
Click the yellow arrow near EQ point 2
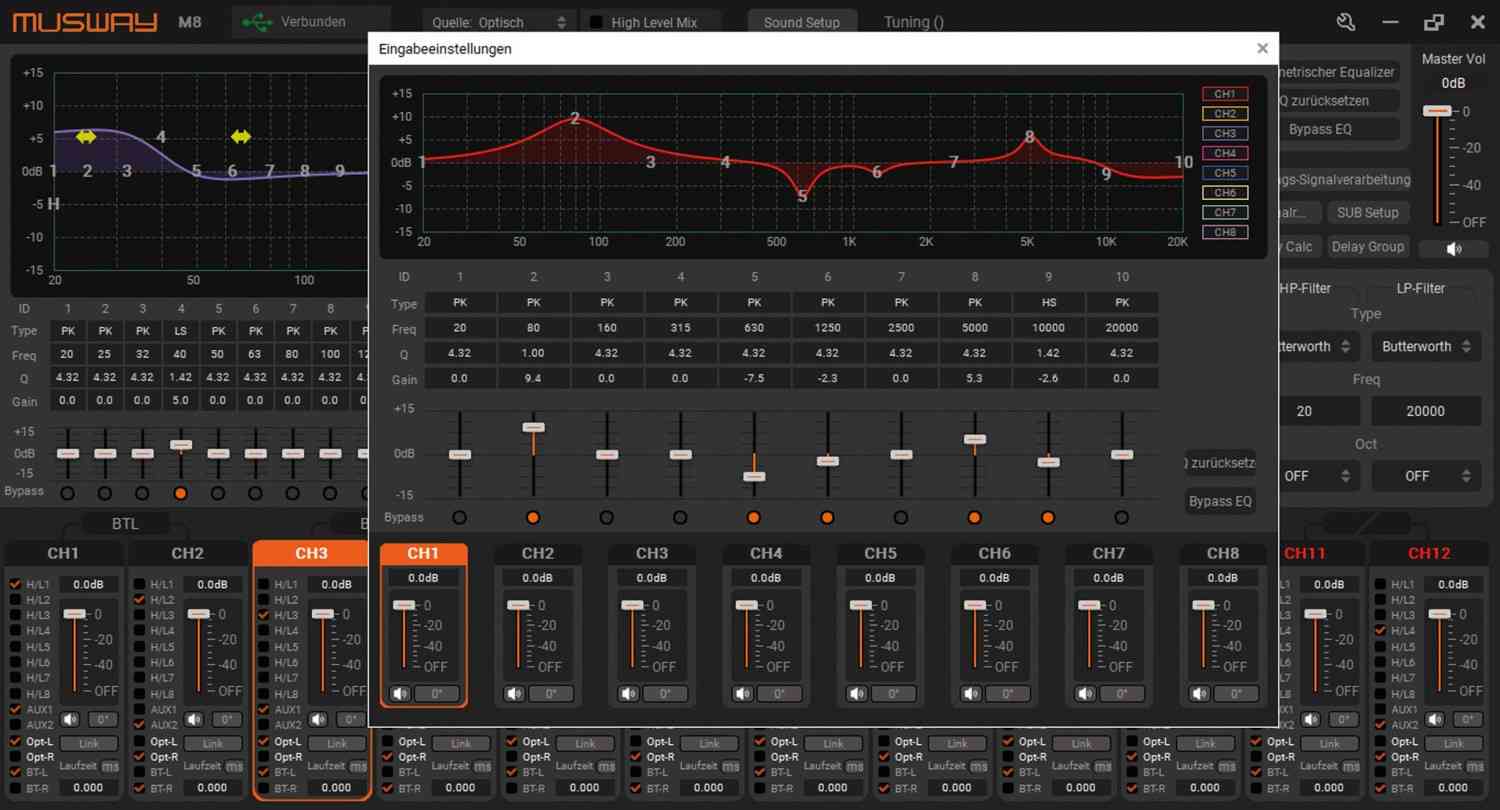(86, 136)
